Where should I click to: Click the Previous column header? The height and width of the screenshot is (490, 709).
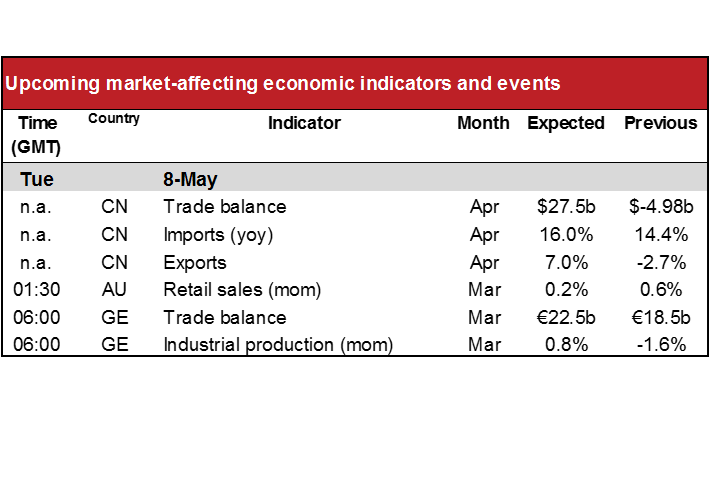coord(661,123)
